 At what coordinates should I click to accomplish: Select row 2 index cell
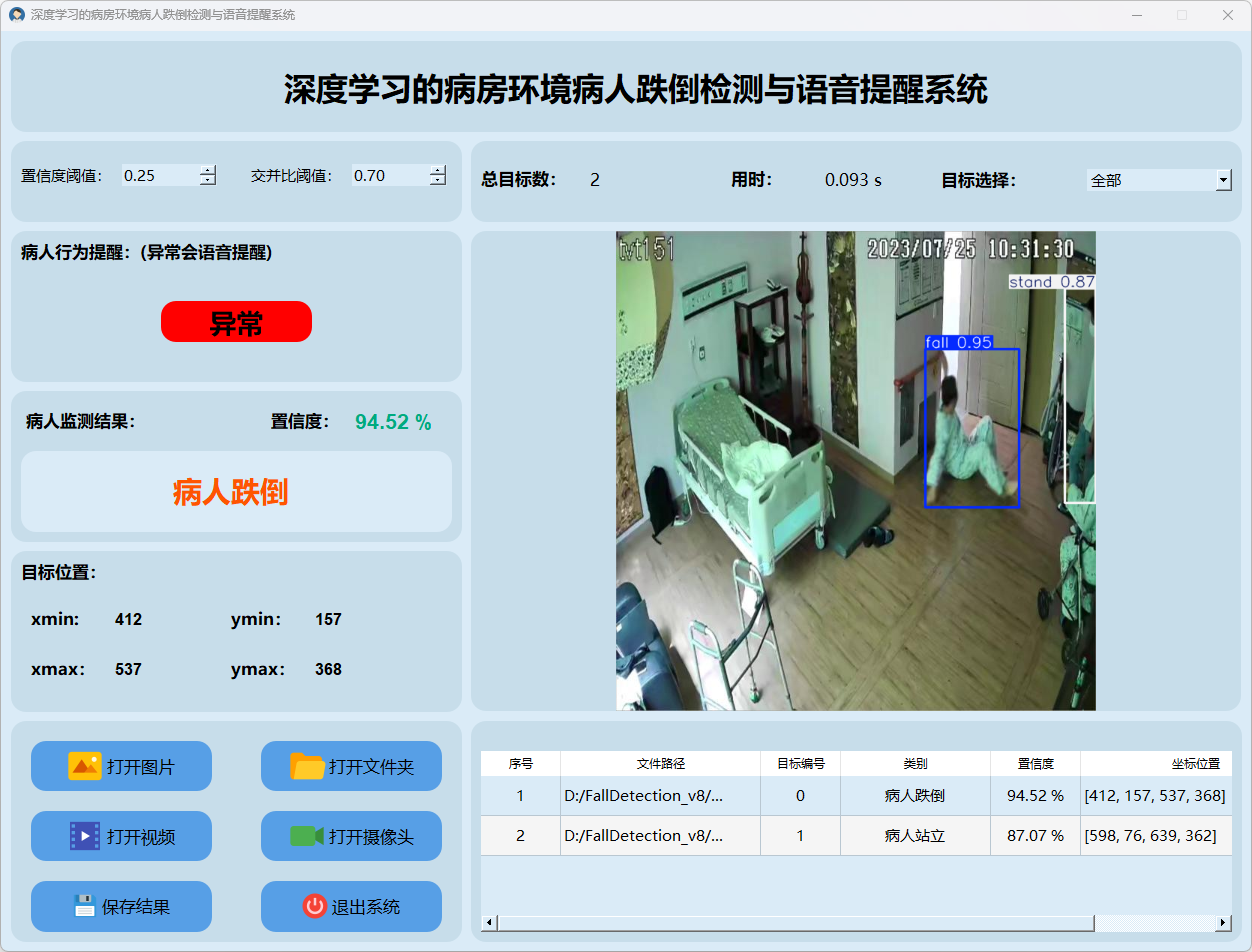point(520,835)
